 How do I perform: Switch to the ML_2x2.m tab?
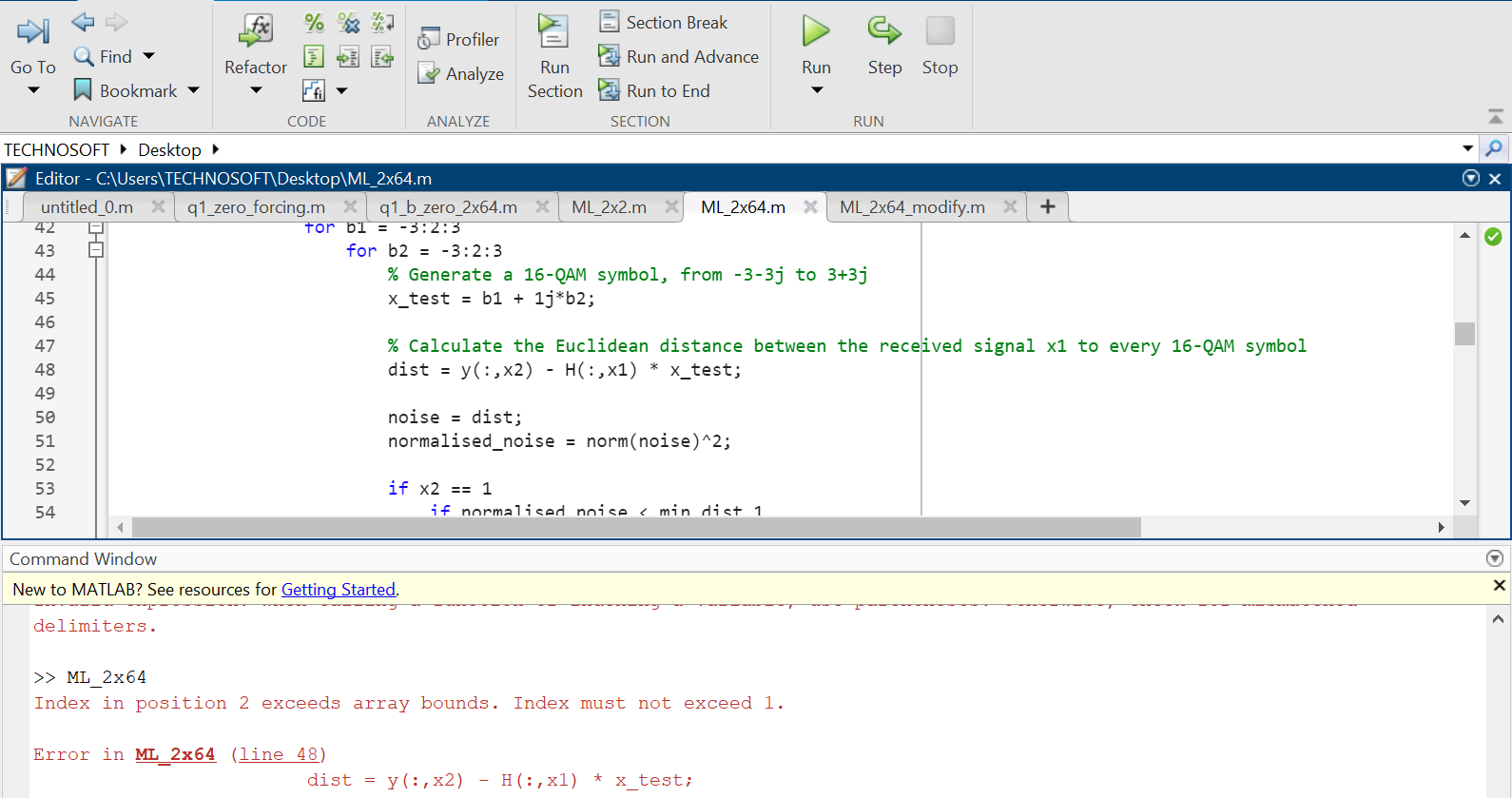609,207
